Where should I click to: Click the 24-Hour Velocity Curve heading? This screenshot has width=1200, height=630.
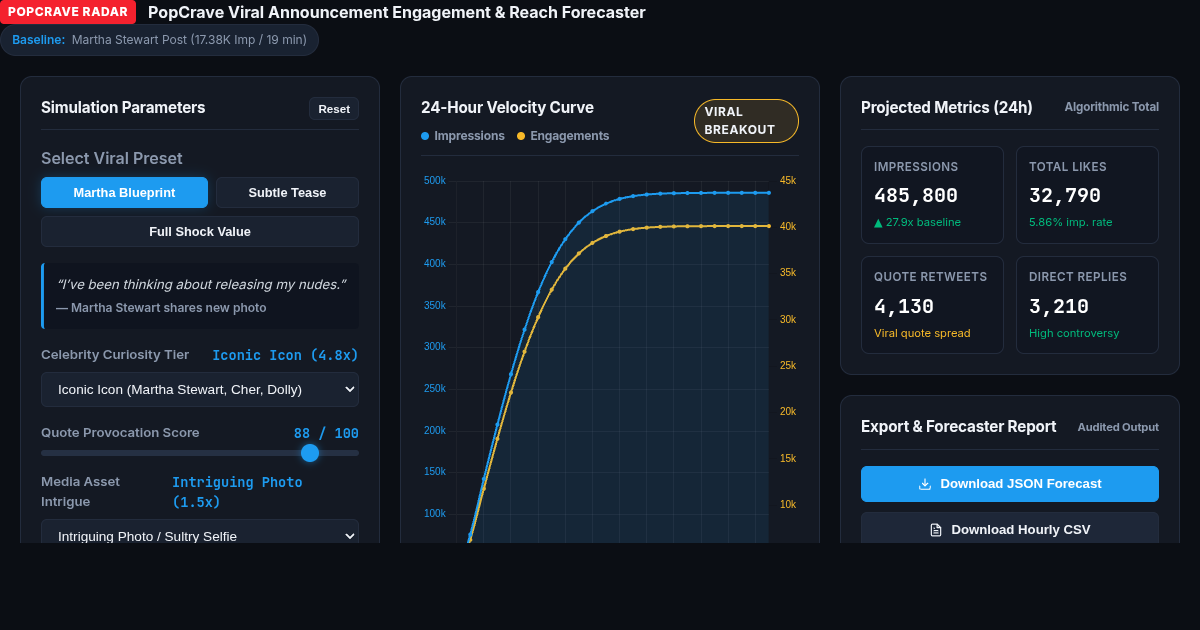507,107
